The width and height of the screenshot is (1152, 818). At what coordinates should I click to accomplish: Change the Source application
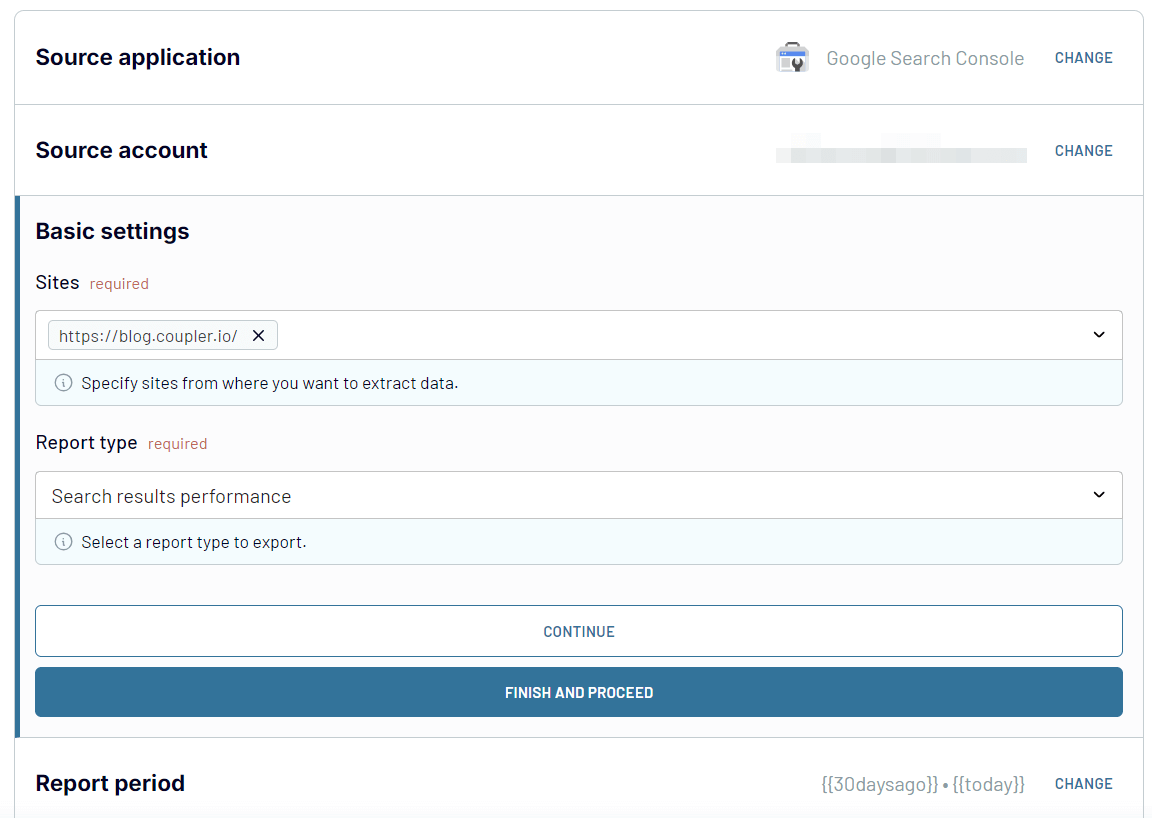tap(1083, 58)
